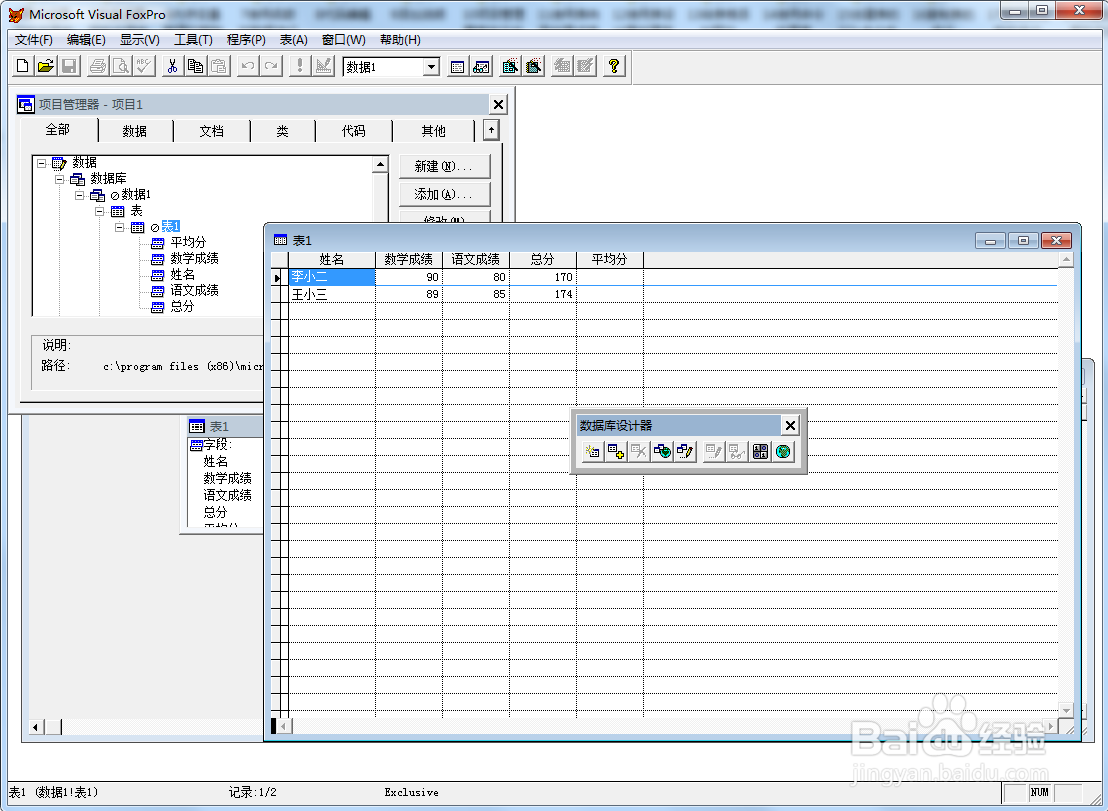Switch to the 其他 tab

[x=433, y=131]
